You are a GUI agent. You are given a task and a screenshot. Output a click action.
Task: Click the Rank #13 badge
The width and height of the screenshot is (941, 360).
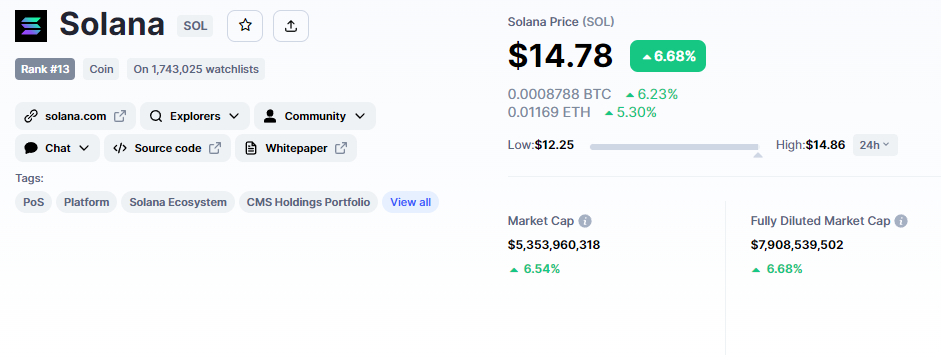point(45,69)
